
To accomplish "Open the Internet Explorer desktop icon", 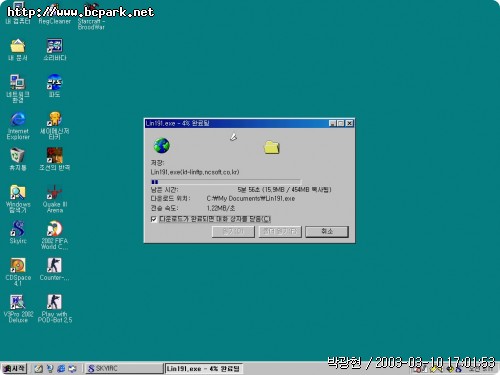I will [x=18, y=125].
